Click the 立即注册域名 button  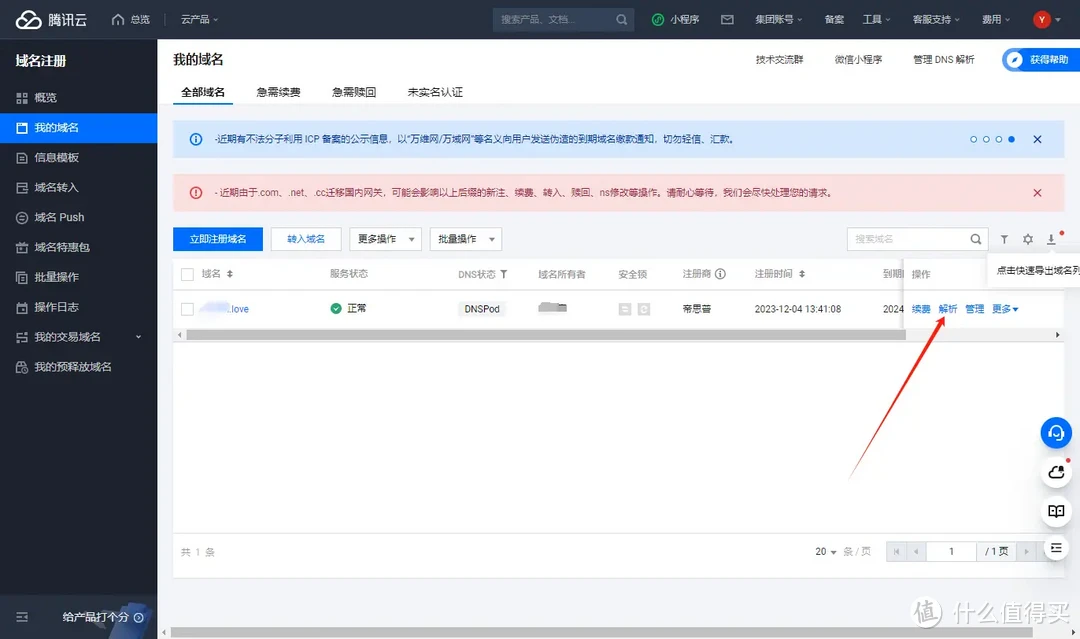(218, 239)
